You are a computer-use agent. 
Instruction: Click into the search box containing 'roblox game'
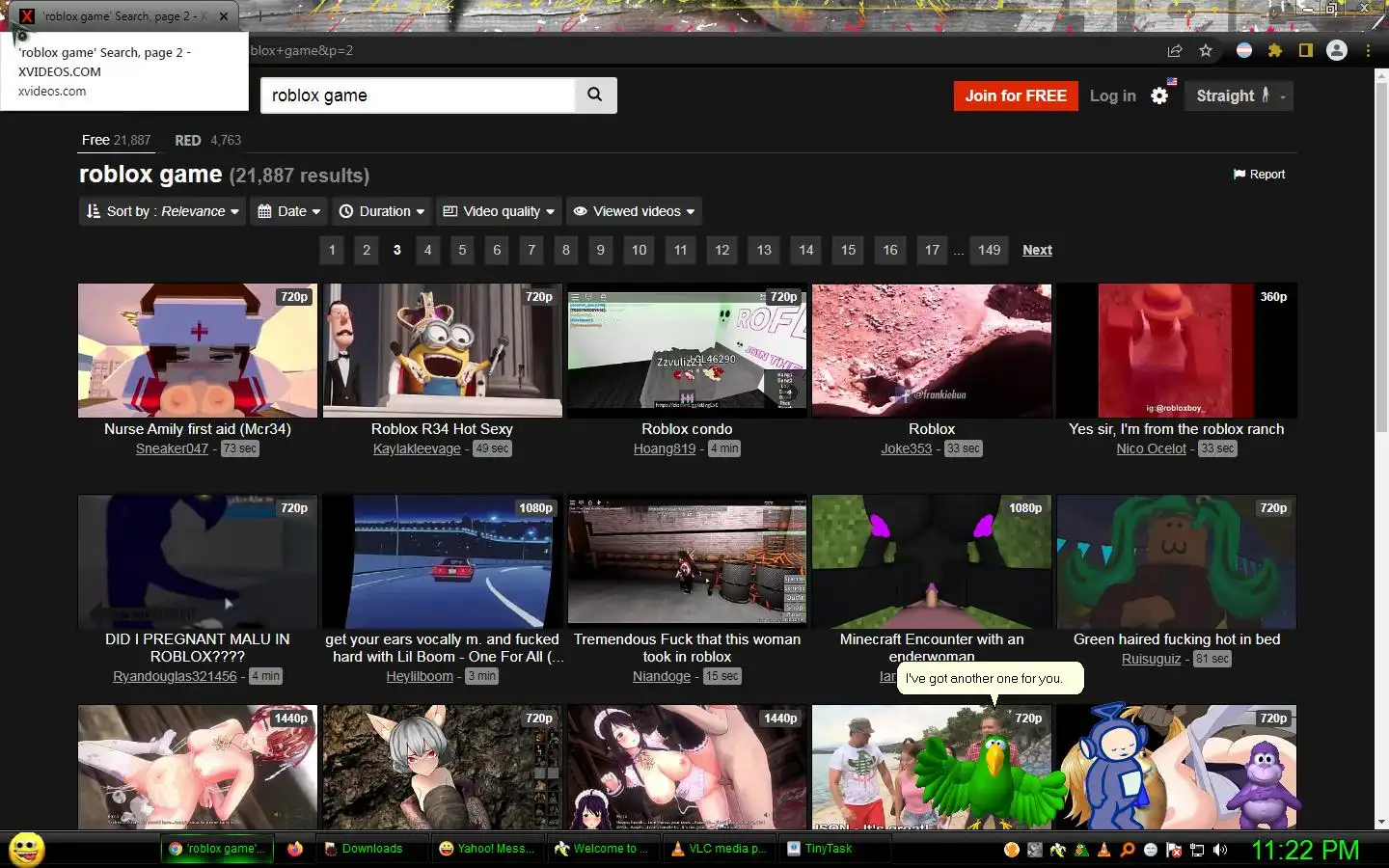[418, 95]
